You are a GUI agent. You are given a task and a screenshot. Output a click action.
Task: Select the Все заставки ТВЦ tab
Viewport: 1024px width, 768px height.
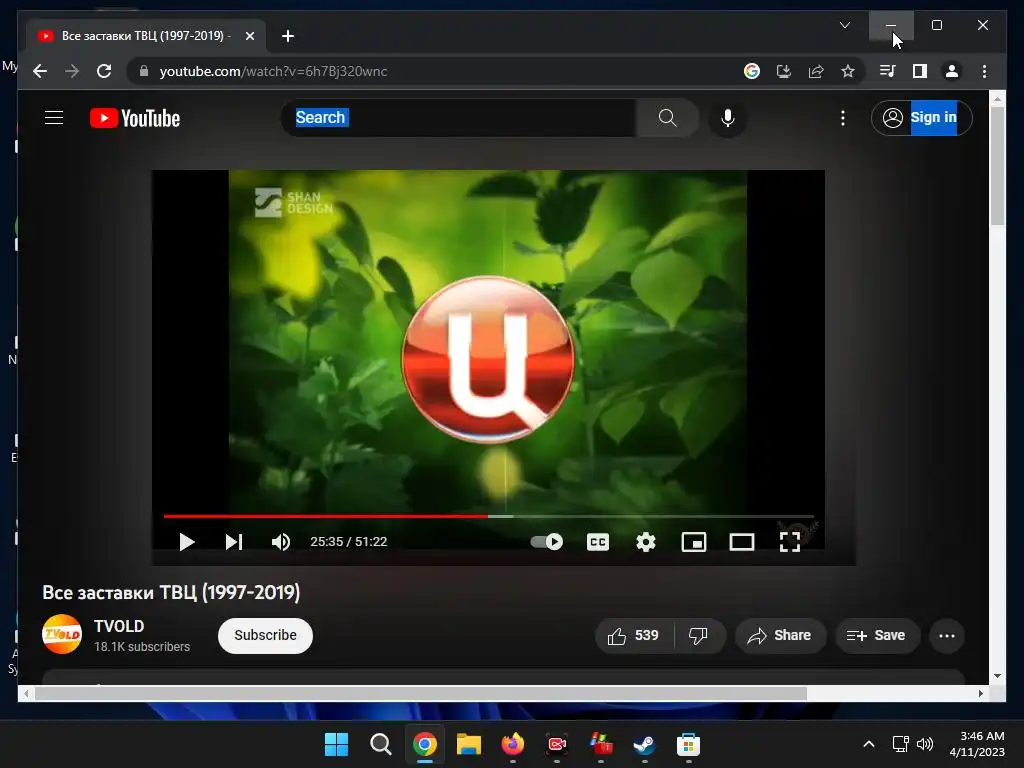pos(146,36)
